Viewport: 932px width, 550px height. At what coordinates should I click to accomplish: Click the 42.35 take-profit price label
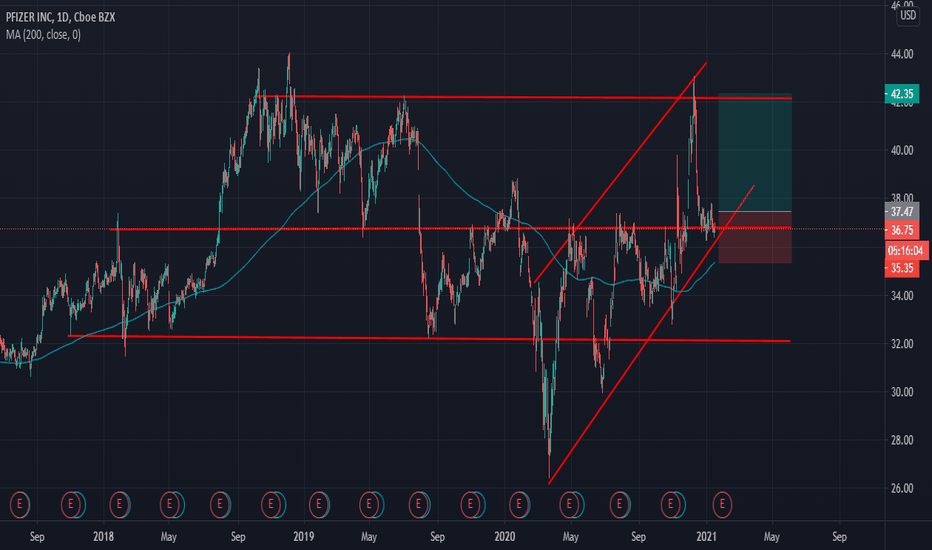[x=902, y=94]
